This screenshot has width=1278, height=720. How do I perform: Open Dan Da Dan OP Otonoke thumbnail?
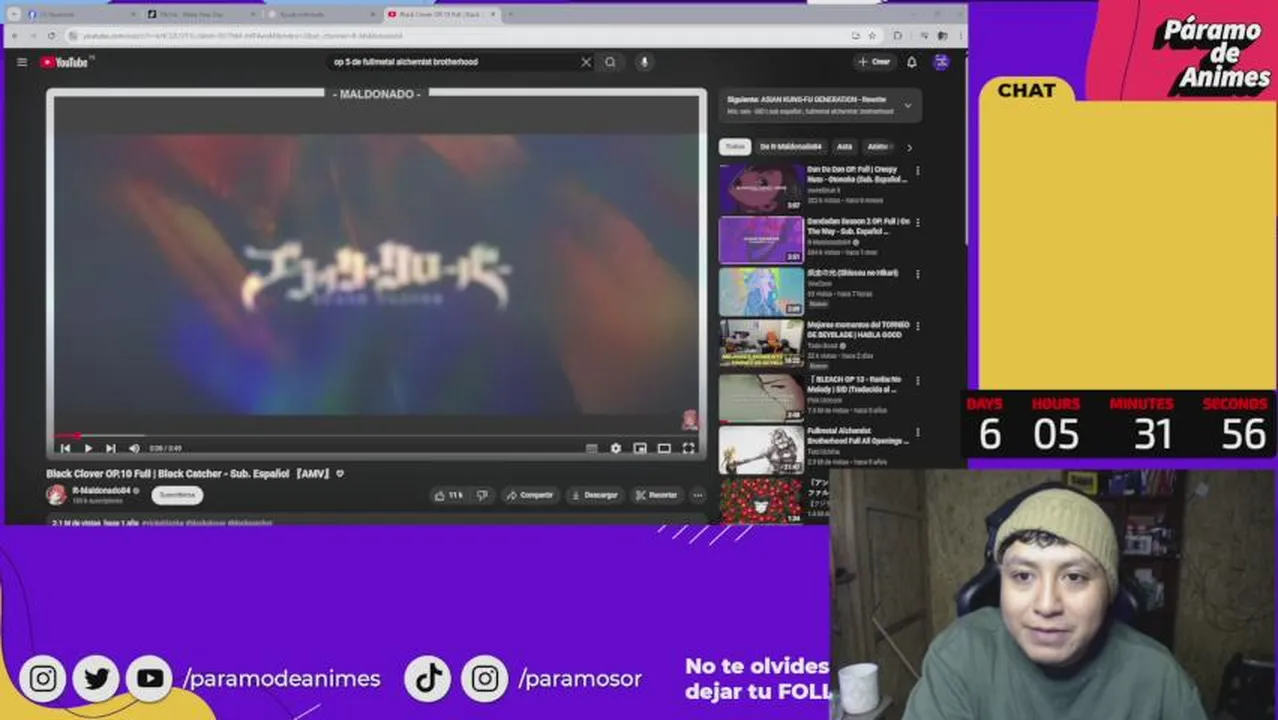pyautogui.click(x=761, y=189)
